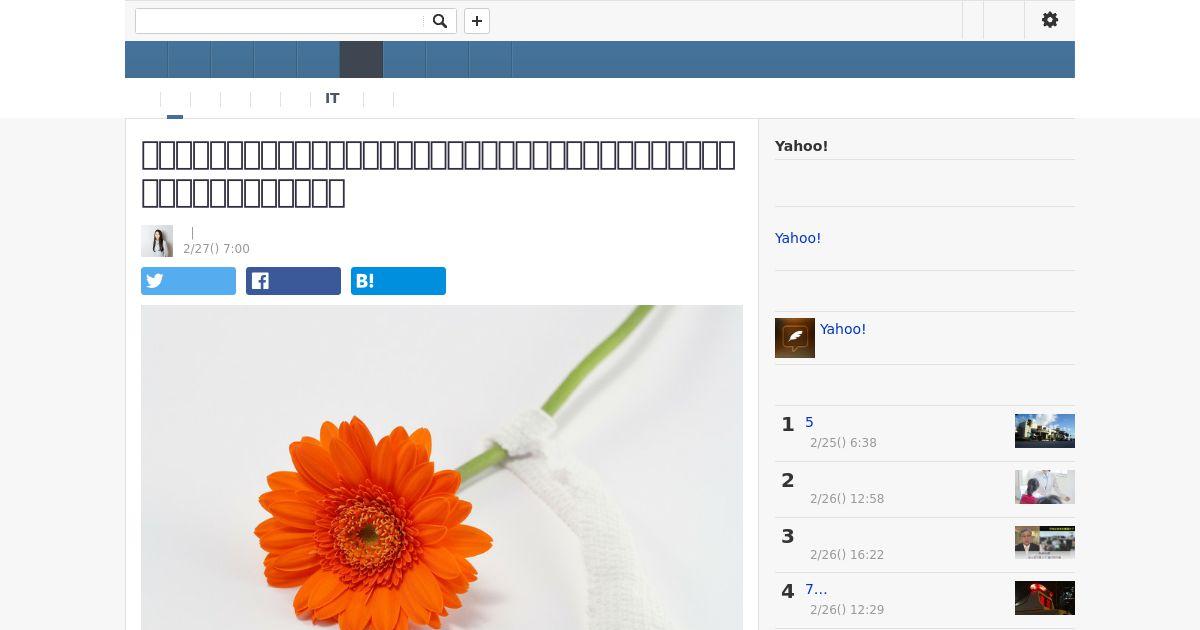The image size is (1200, 630).
Task: Click the 2/26 16:22 ranking date text
Action: coord(847,554)
